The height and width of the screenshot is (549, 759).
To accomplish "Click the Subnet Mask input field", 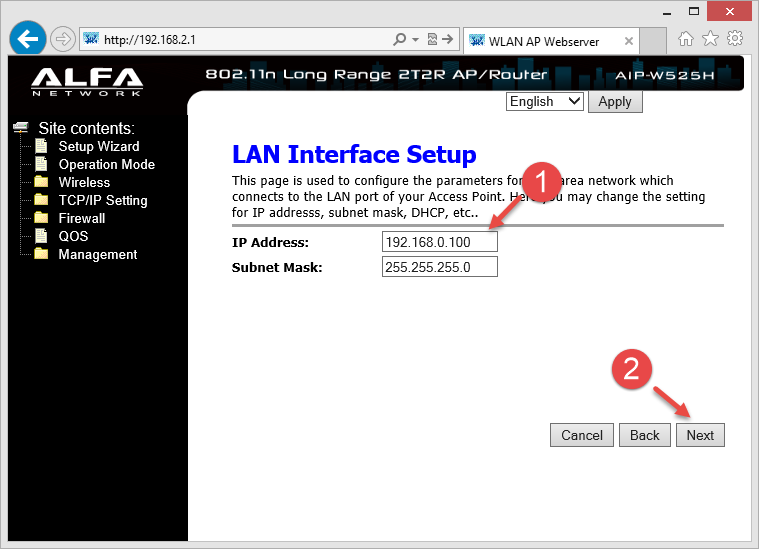I will click(440, 267).
